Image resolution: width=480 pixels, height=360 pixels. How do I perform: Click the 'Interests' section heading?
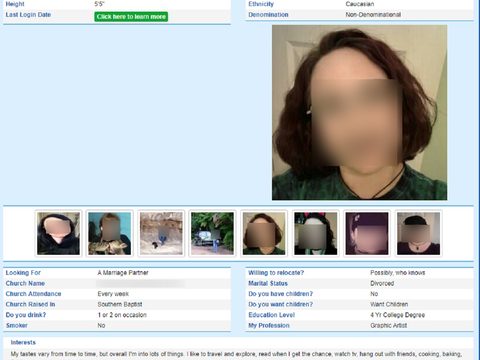pos(23,342)
